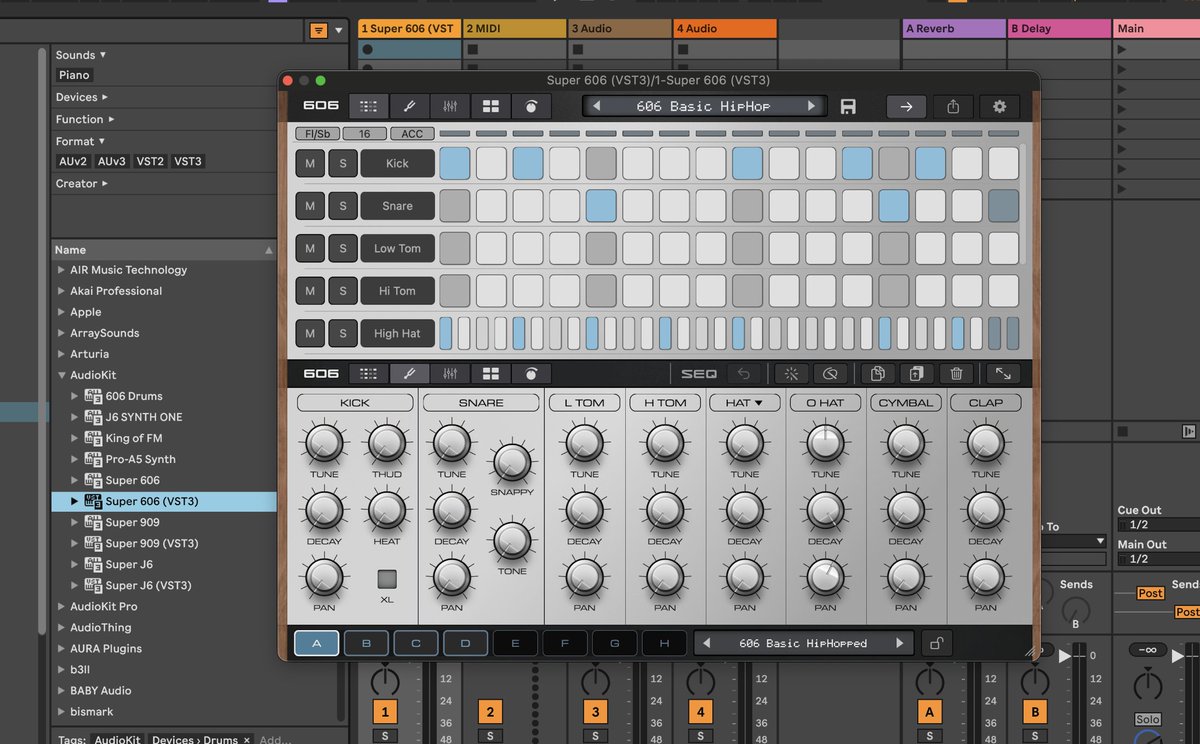Click the Kick instrument label in sequencer
1200x744 pixels.
[x=397, y=163]
